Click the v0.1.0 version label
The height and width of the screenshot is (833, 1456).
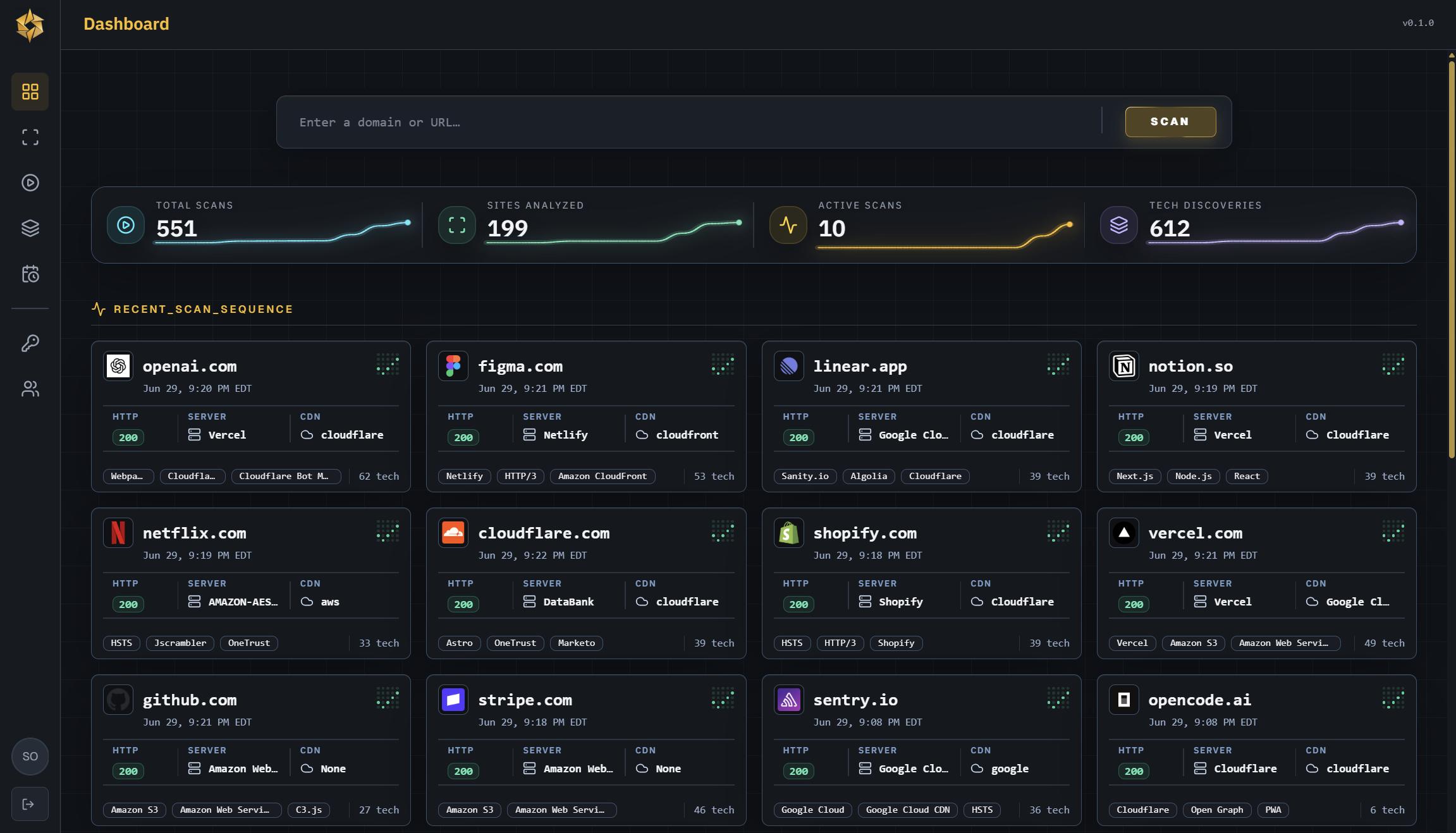[x=1418, y=23]
